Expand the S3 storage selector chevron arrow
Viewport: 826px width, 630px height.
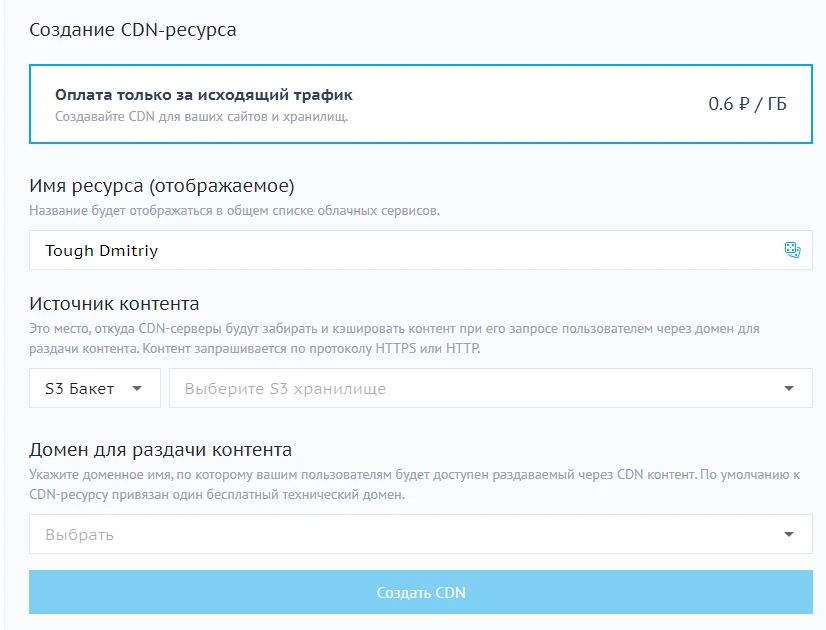789,388
